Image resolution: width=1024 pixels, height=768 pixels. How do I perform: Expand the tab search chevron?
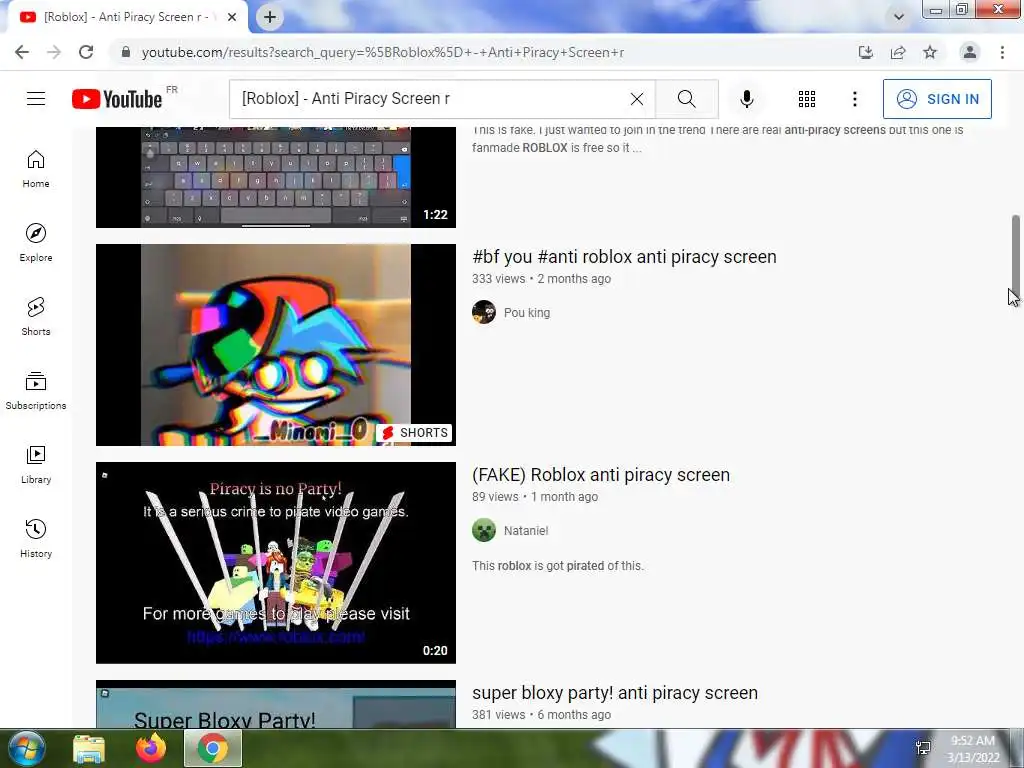pyautogui.click(x=899, y=17)
